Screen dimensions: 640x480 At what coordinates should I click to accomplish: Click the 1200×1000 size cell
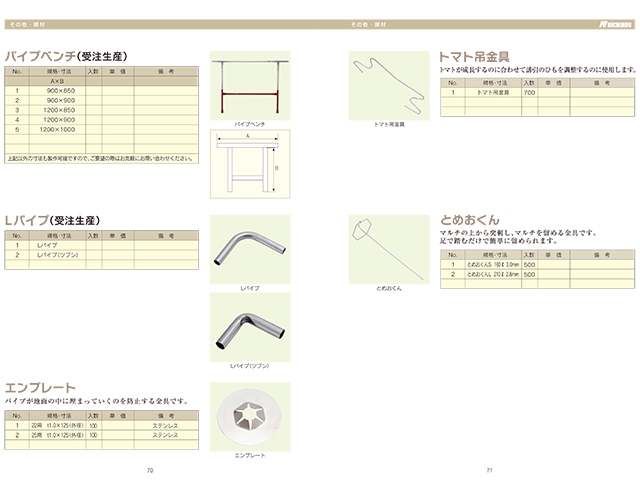click(57, 130)
